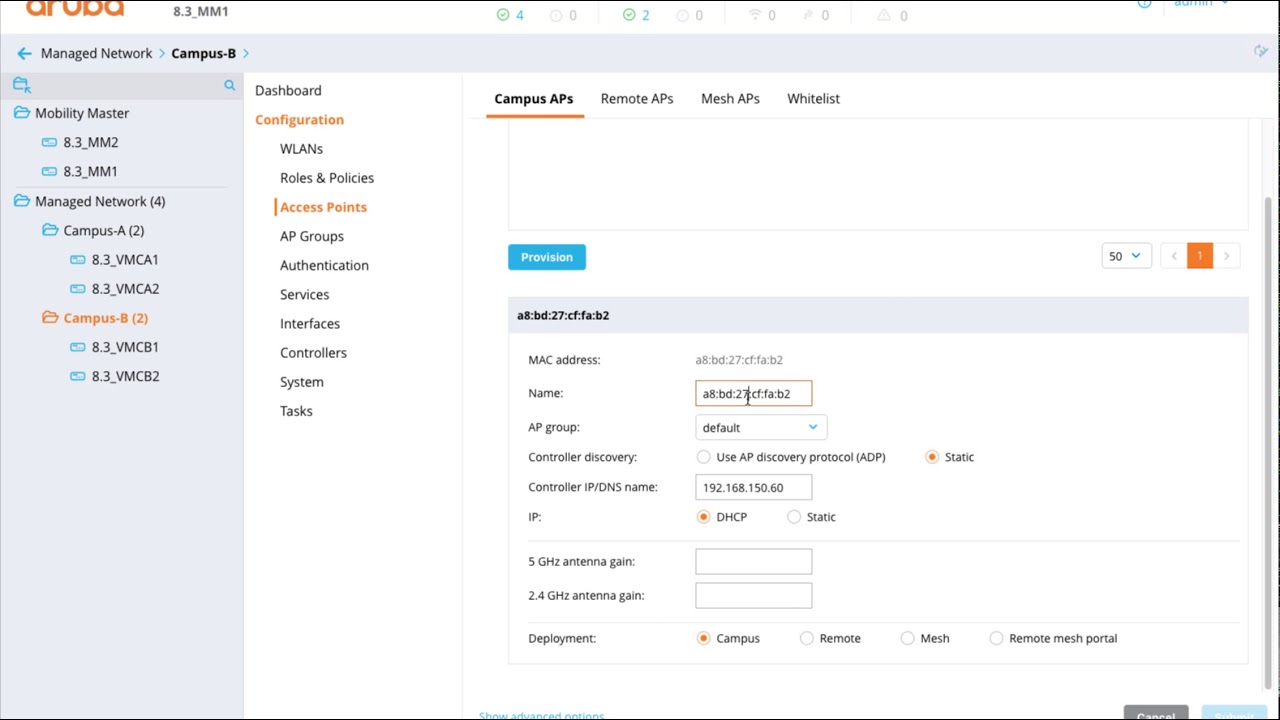Open Roles & Policies

pos(327,177)
